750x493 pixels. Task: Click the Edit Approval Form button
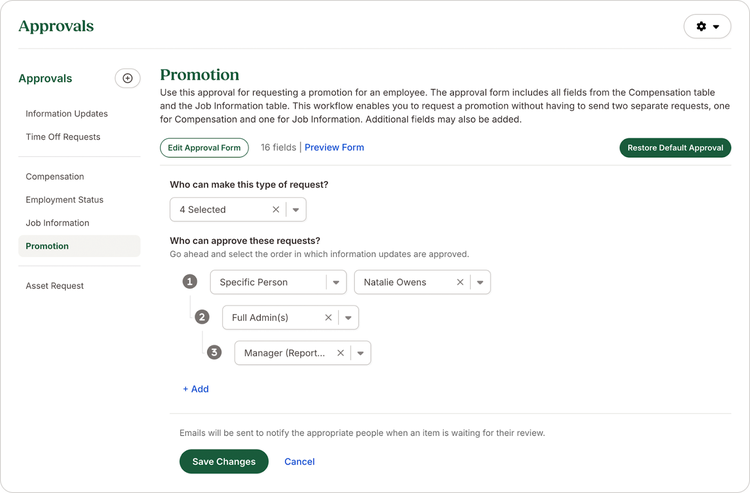click(x=204, y=148)
